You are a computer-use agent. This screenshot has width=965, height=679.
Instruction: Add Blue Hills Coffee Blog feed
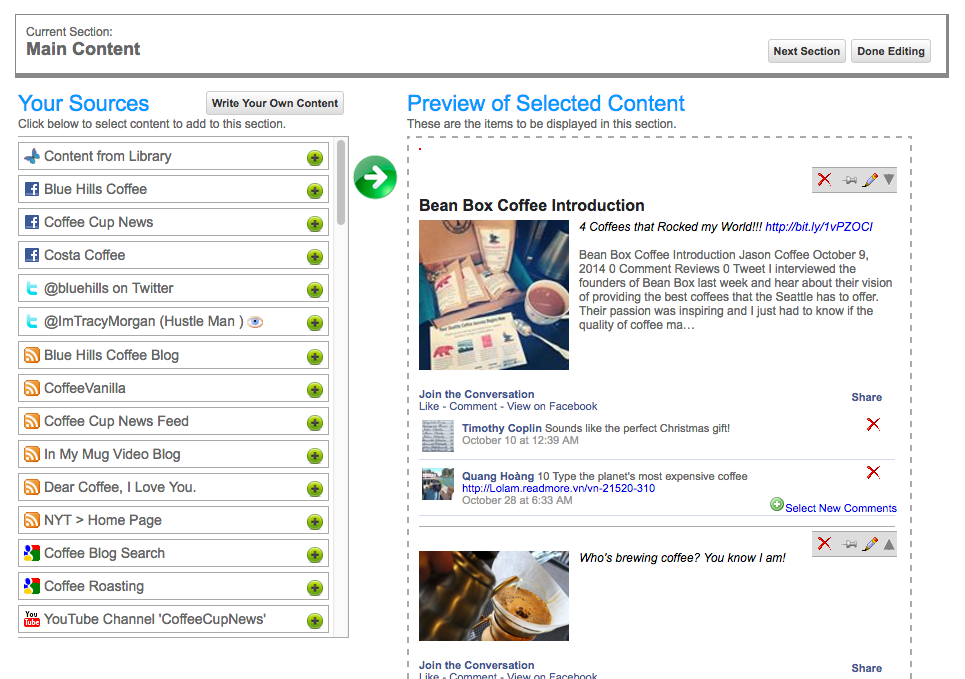point(314,357)
